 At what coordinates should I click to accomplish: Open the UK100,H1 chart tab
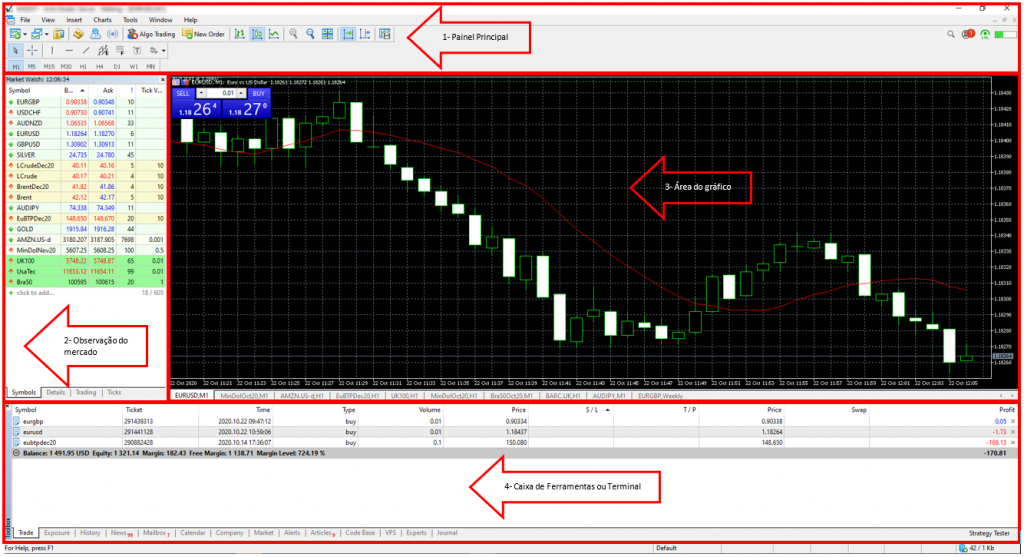coord(404,396)
